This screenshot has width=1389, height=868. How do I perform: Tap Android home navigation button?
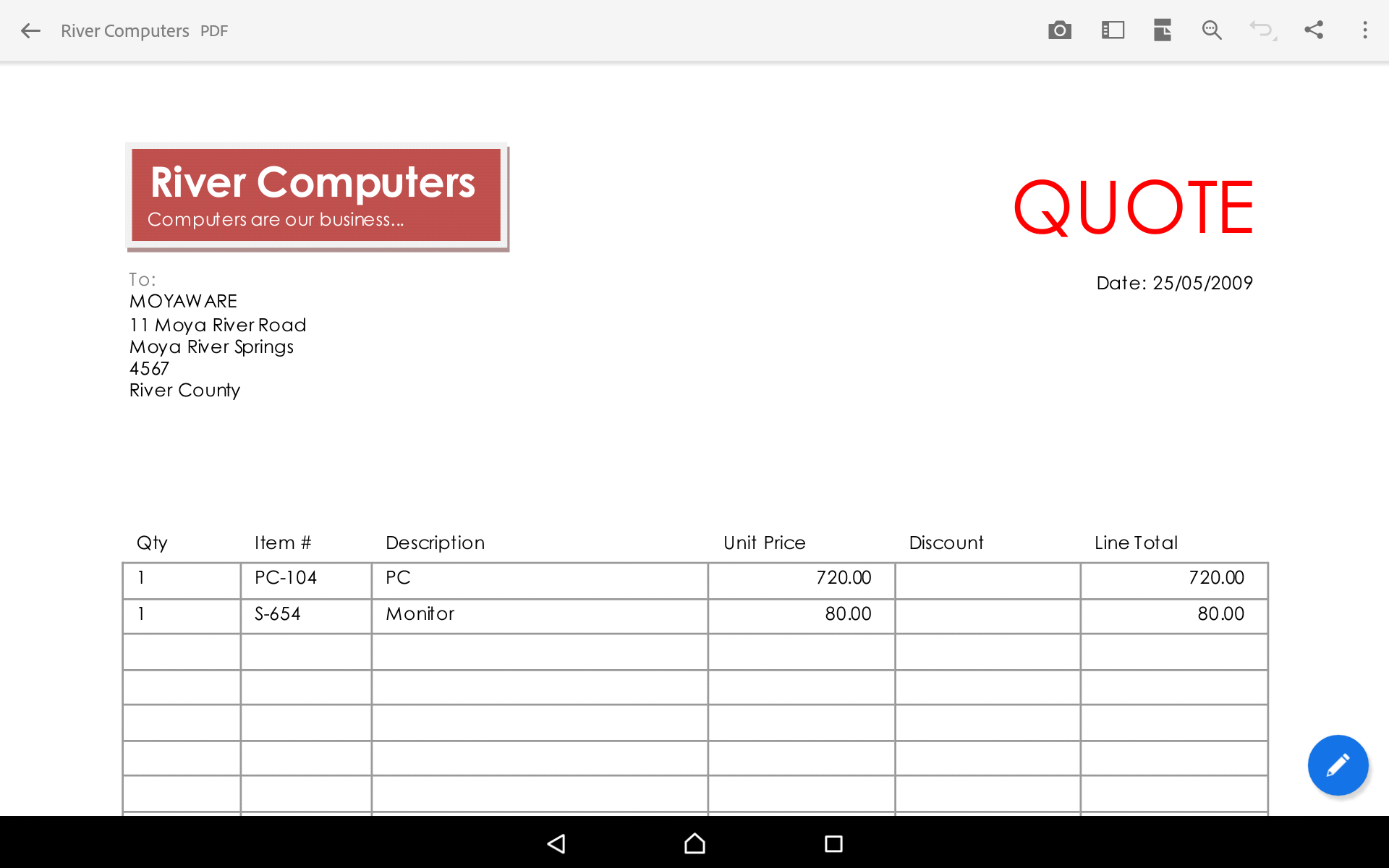coord(694,843)
